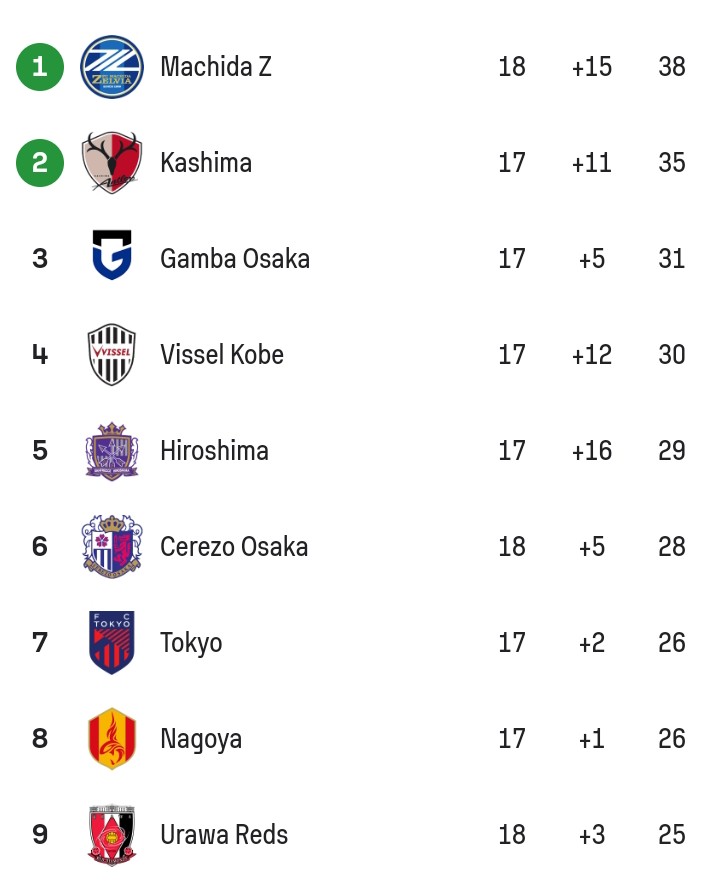720x892 pixels.
Task: Select the Gamba Osaka team name
Action: coord(235,258)
